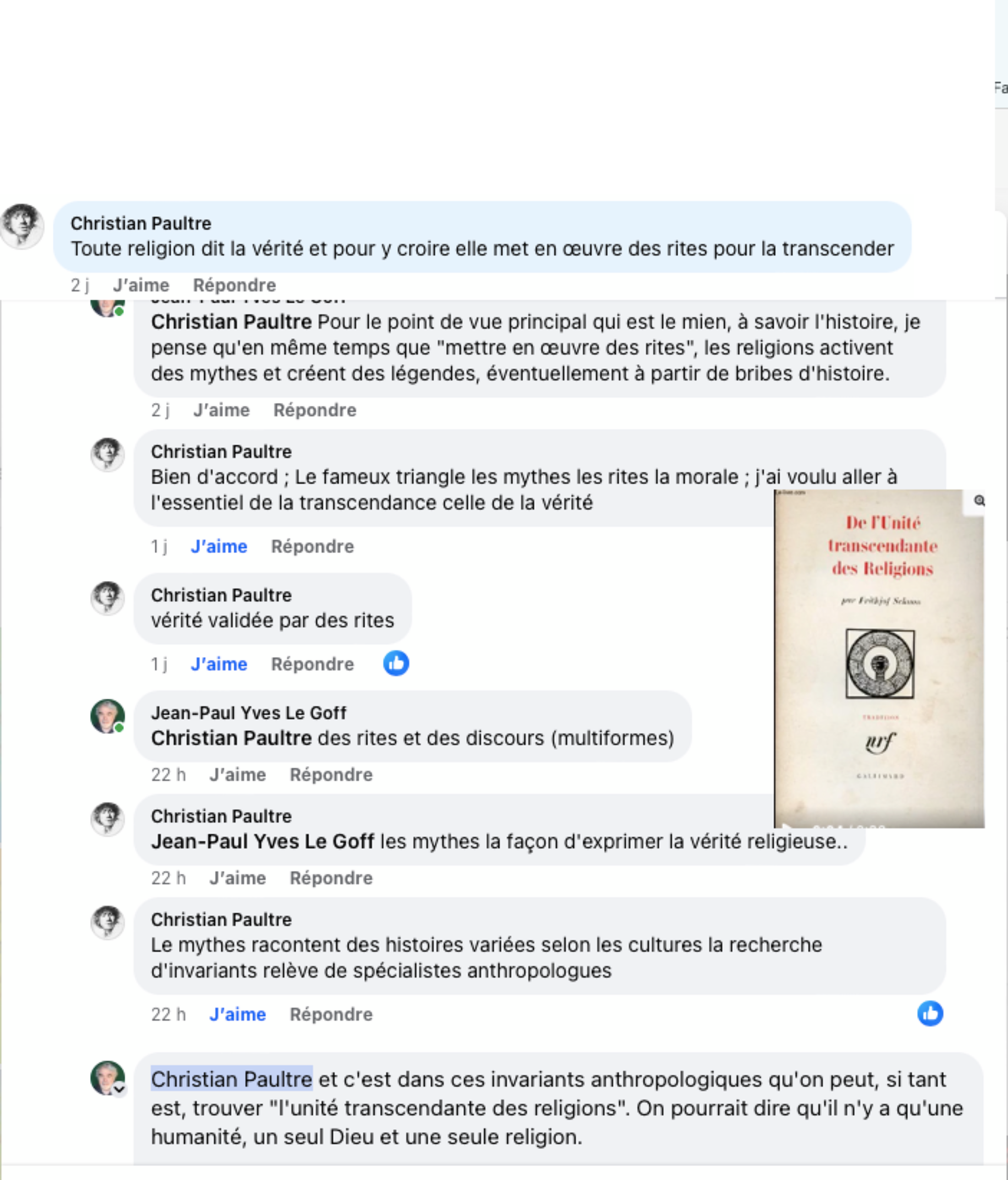The width and height of the screenshot is (1008, 1180).
Task: Toggle J'aime under the anthropologues comment
Action: [237, 1014]
